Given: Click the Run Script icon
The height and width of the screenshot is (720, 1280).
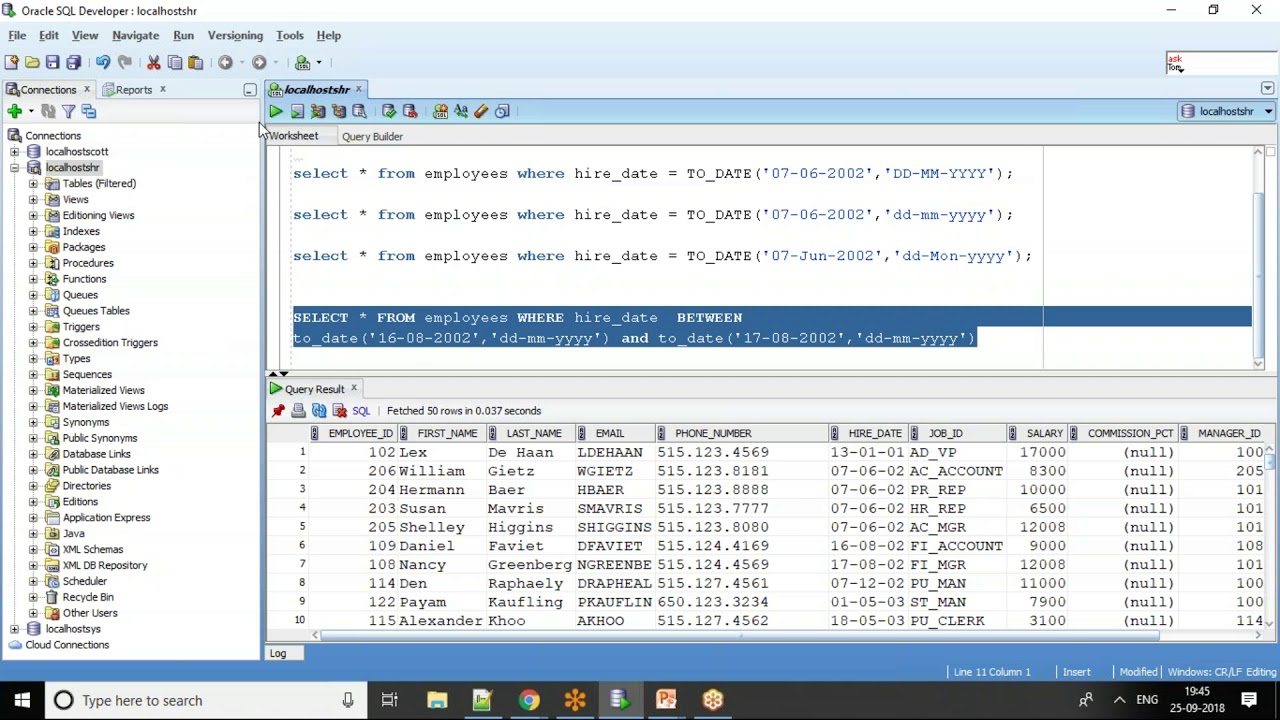Looking at the screenshot, I should [297, 112].
